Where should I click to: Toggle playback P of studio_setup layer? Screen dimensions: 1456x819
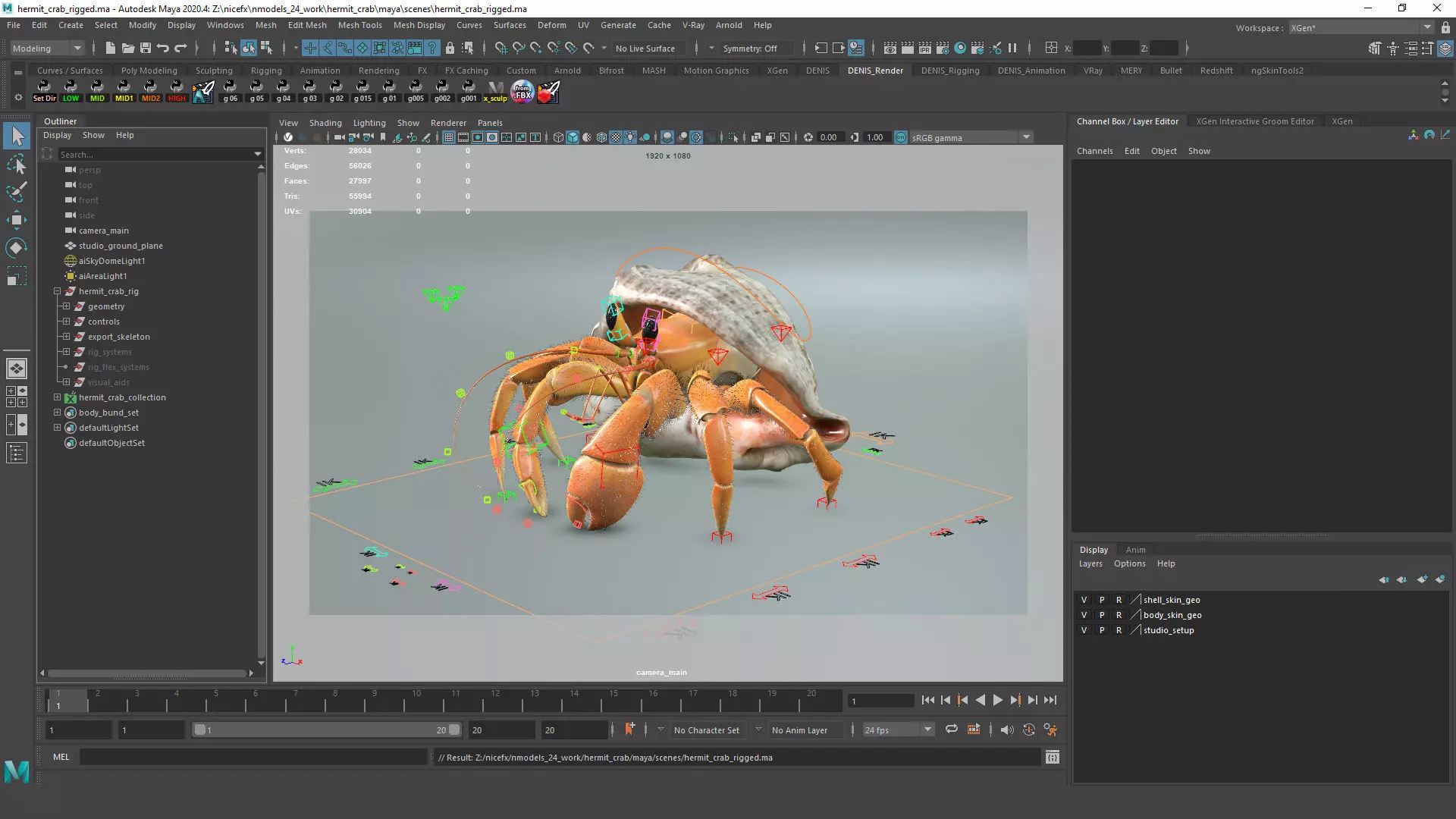tap(1102, 630)
